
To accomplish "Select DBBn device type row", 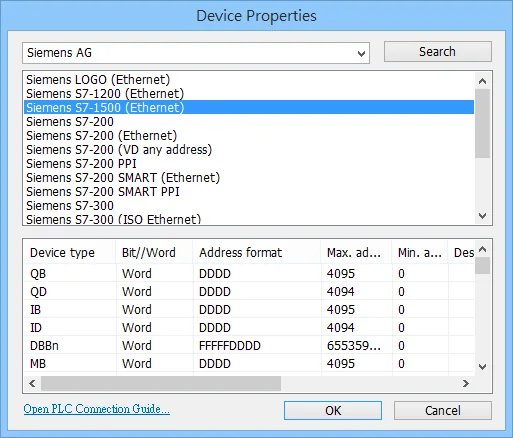I will tap(249, 346).
